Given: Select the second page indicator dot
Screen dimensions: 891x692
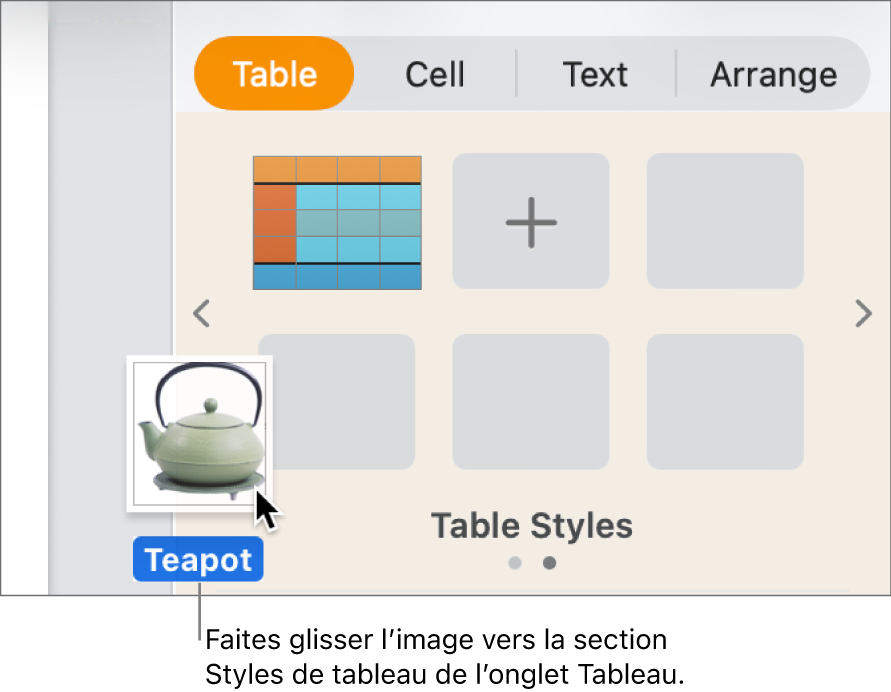Looking at the screenshot, I should point(549,563).
